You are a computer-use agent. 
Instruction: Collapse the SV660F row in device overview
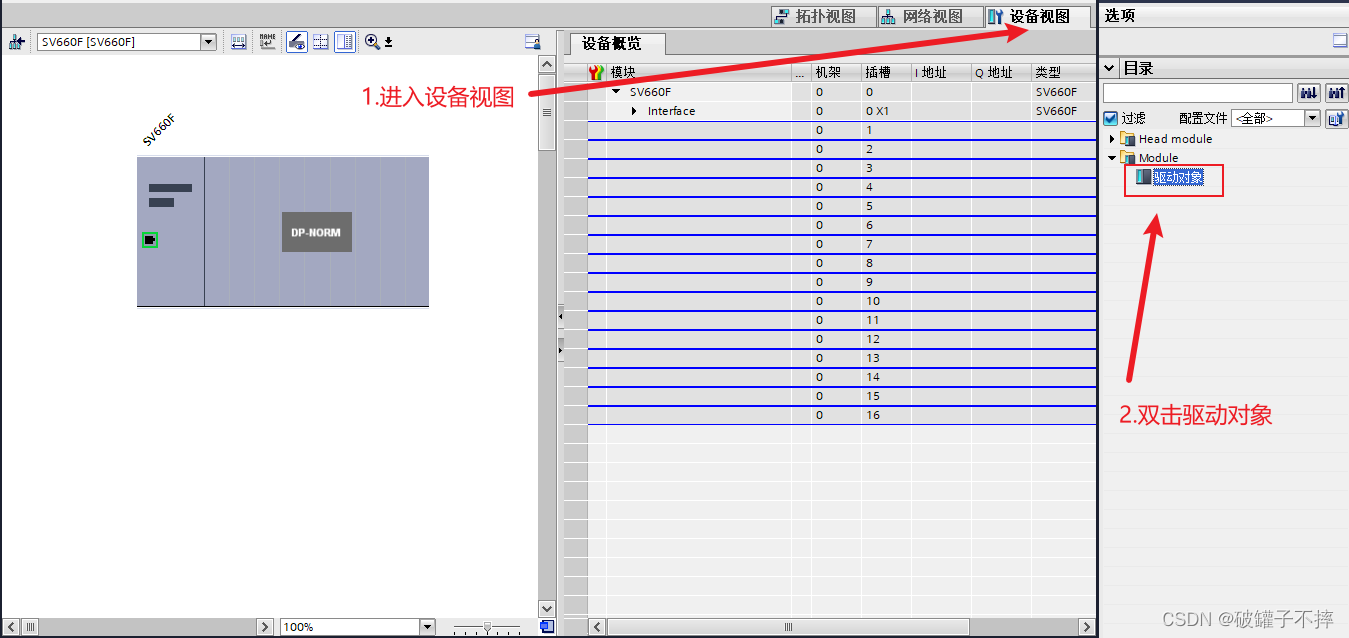tap(616, 92)
